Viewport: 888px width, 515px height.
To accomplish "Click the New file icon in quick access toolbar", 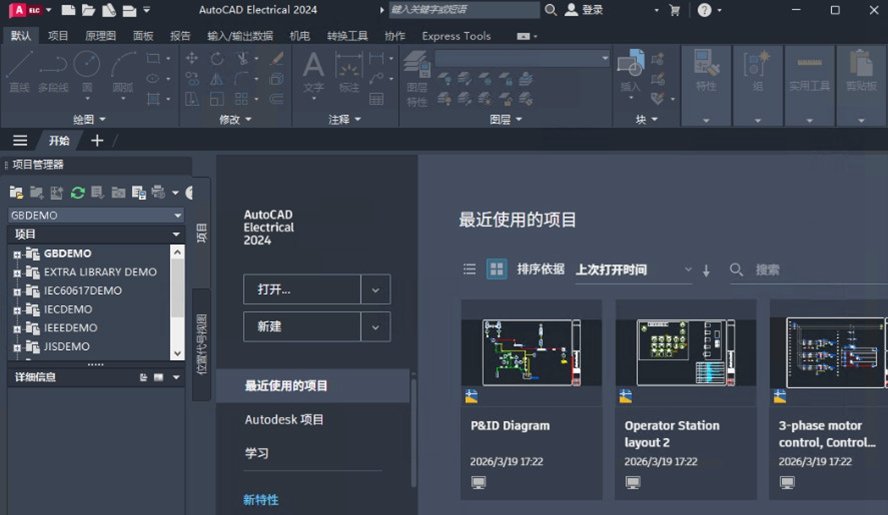I will (69, 10).
